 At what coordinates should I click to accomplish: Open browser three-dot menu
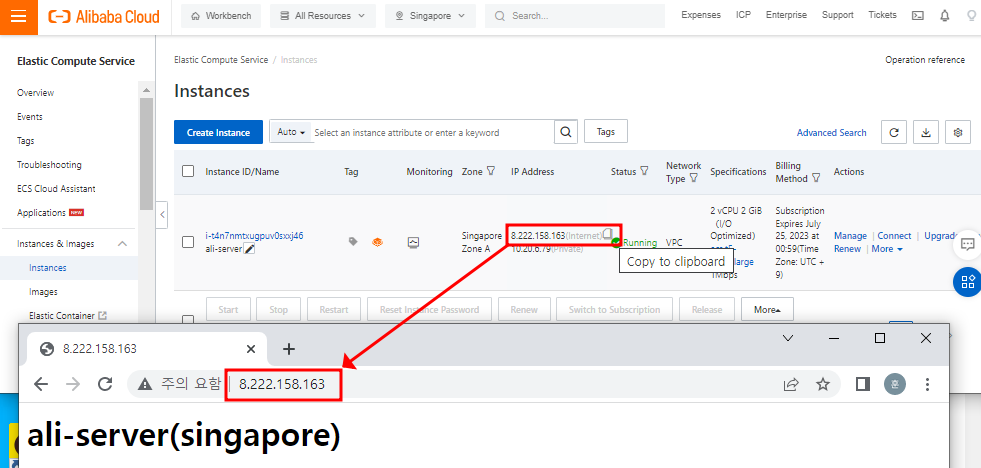(927, 384)
